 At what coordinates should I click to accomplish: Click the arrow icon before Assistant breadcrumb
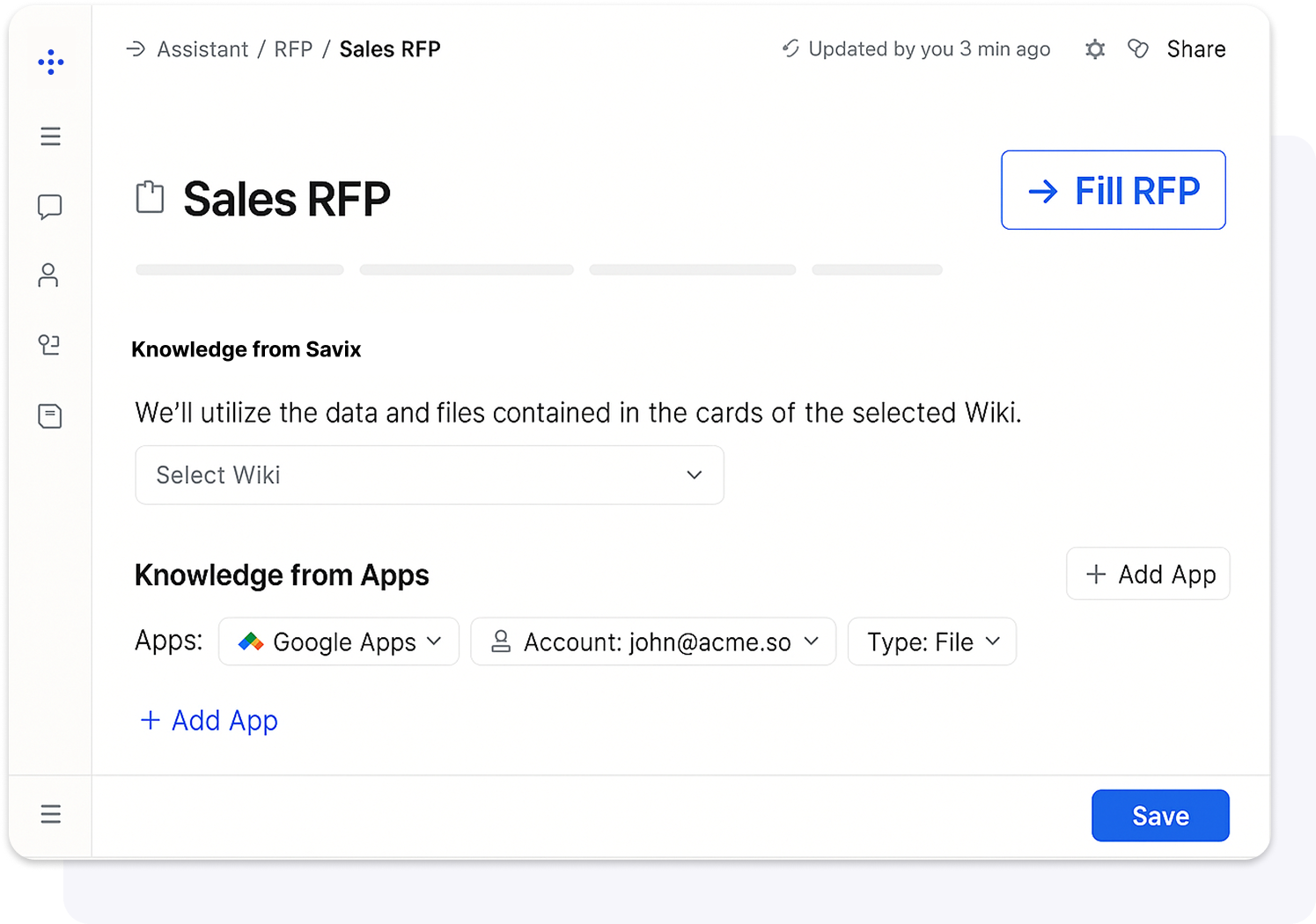click(x=136, y=49)
